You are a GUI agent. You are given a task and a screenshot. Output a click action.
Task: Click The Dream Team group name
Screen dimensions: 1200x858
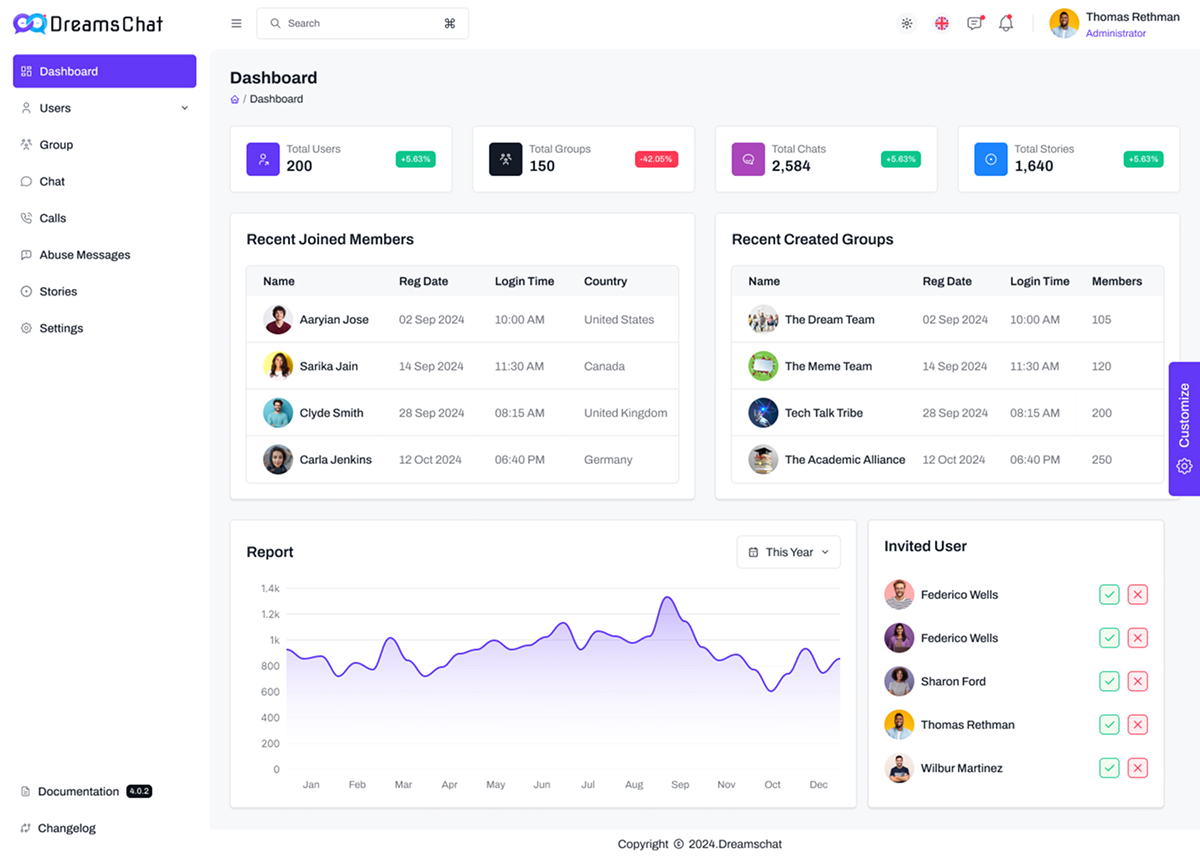[x=830, y=320]
